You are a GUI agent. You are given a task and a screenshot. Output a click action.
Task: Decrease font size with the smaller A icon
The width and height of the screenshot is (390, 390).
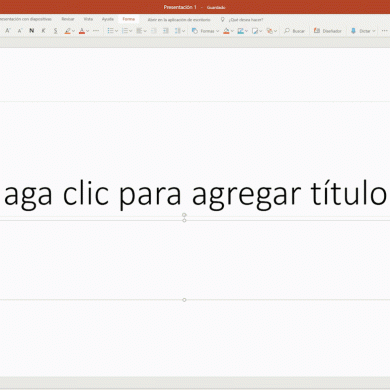tap(20, 31)
